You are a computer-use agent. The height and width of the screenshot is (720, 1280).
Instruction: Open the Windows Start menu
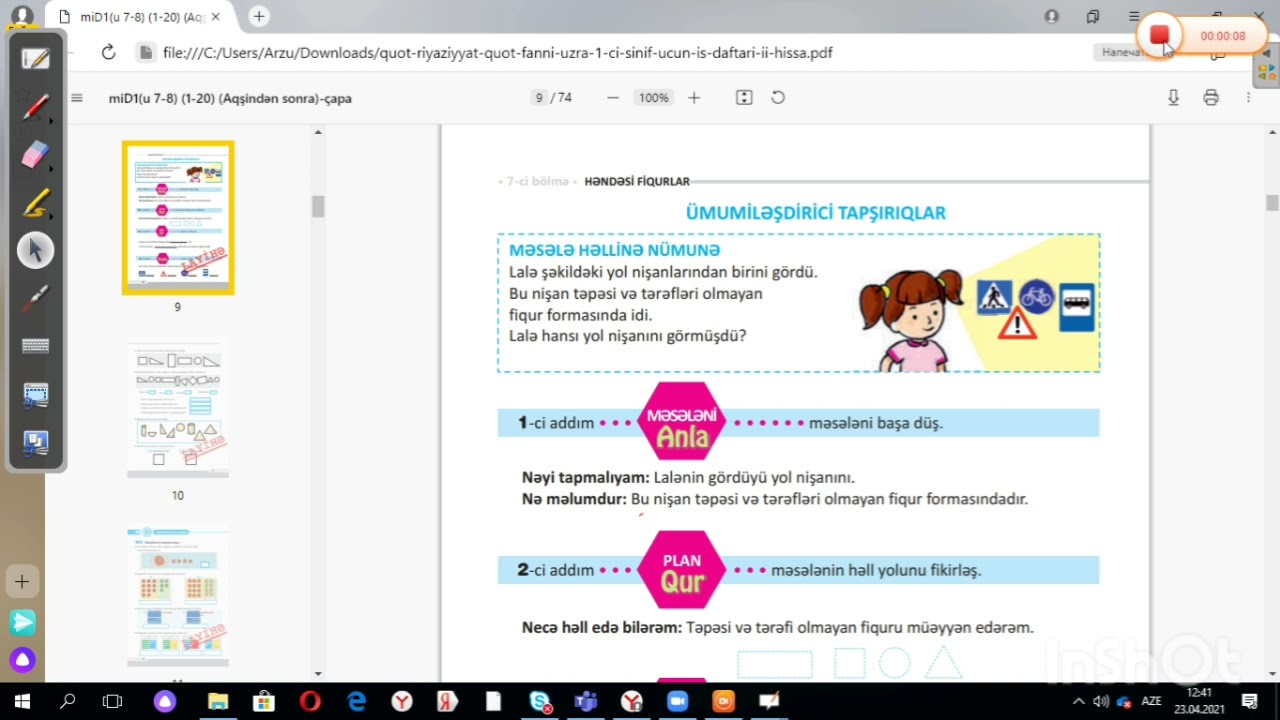[x=22, y=701]
